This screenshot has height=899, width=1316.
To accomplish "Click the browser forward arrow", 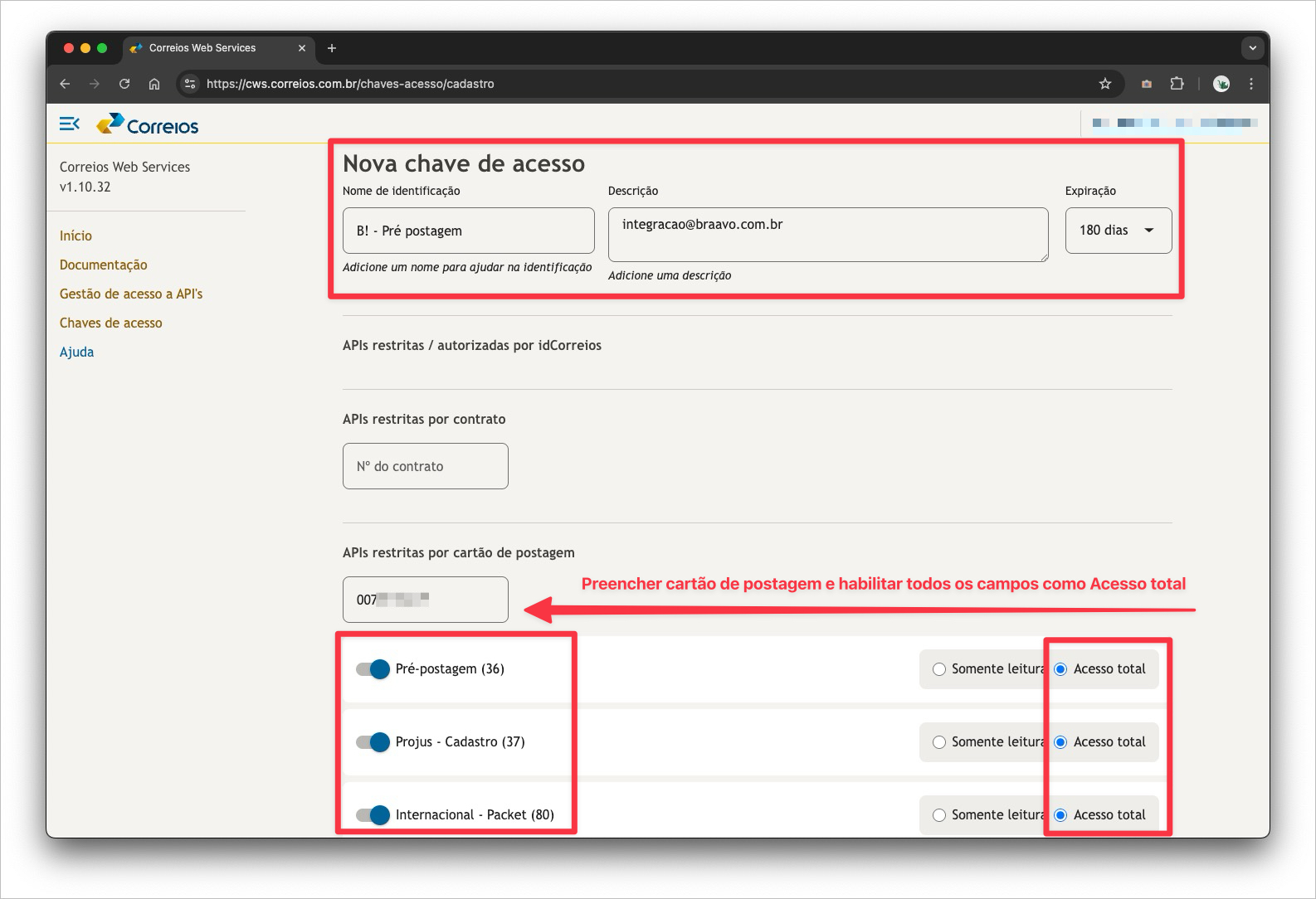I will [x=95, y=84].
